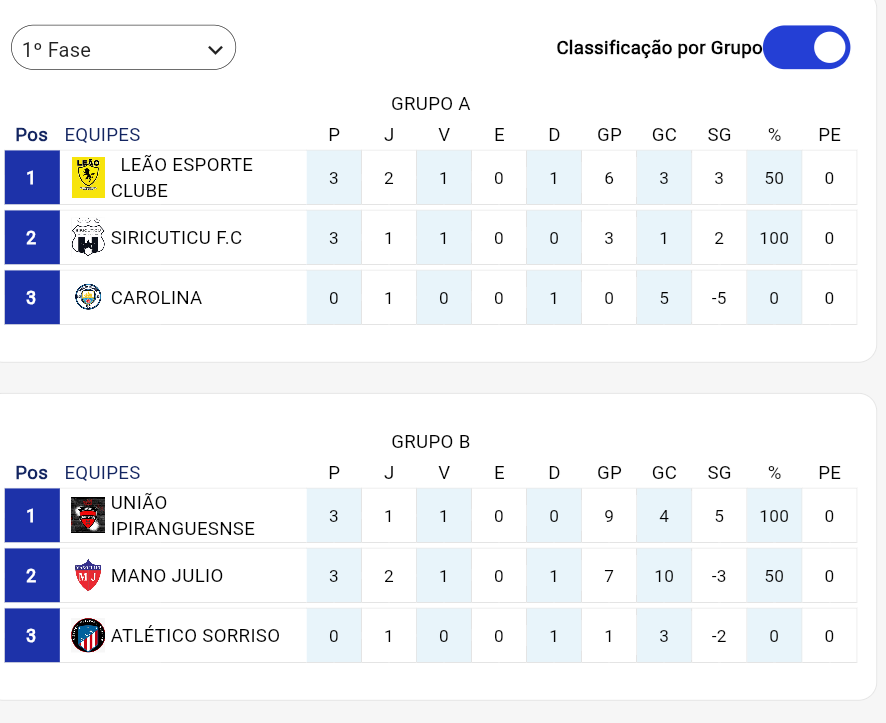
Task: Click the EQUIPES header in Grupo A
Action: coord(102,135)
